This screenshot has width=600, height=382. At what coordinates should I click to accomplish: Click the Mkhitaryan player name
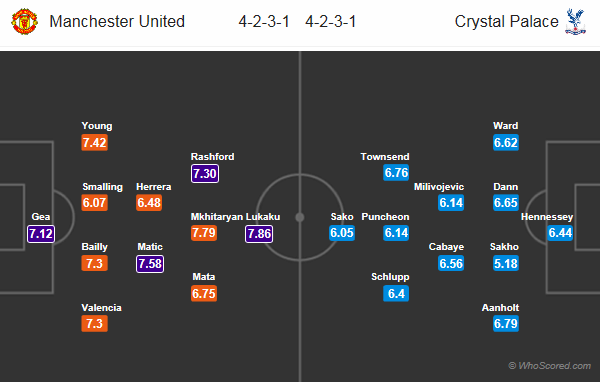click(217, 217)
